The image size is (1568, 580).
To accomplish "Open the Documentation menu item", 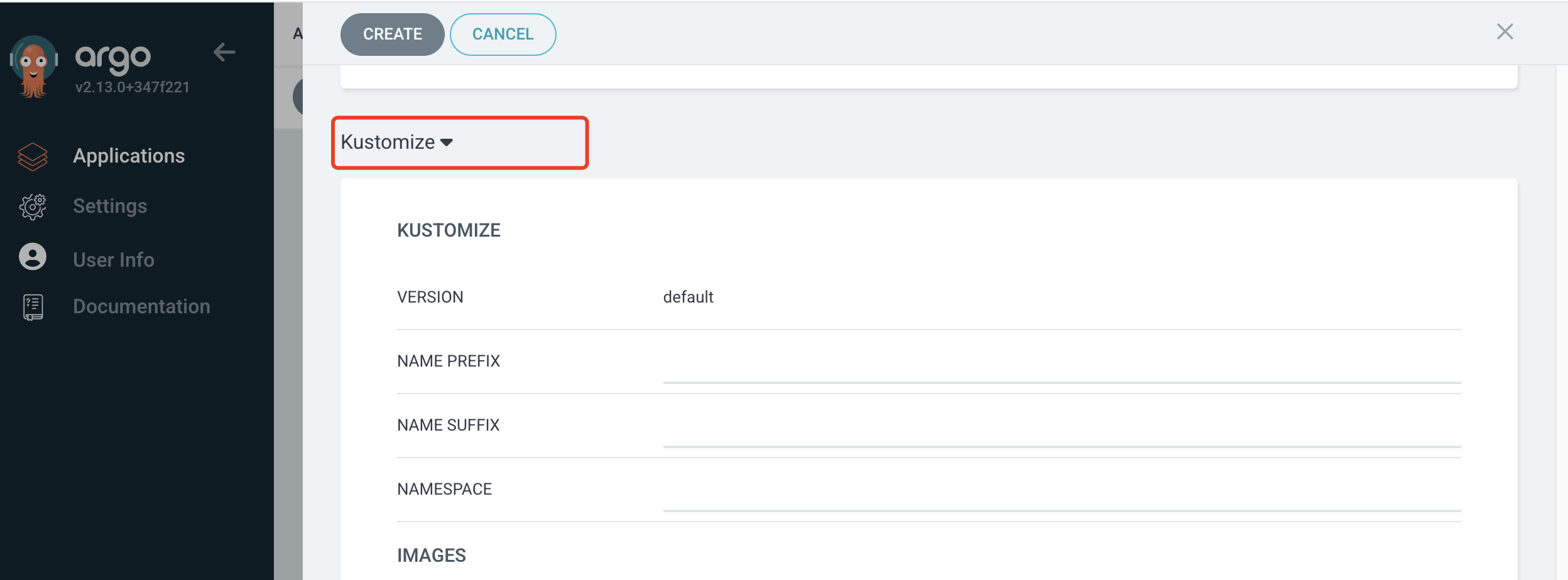I will click(x=141, y=306).
